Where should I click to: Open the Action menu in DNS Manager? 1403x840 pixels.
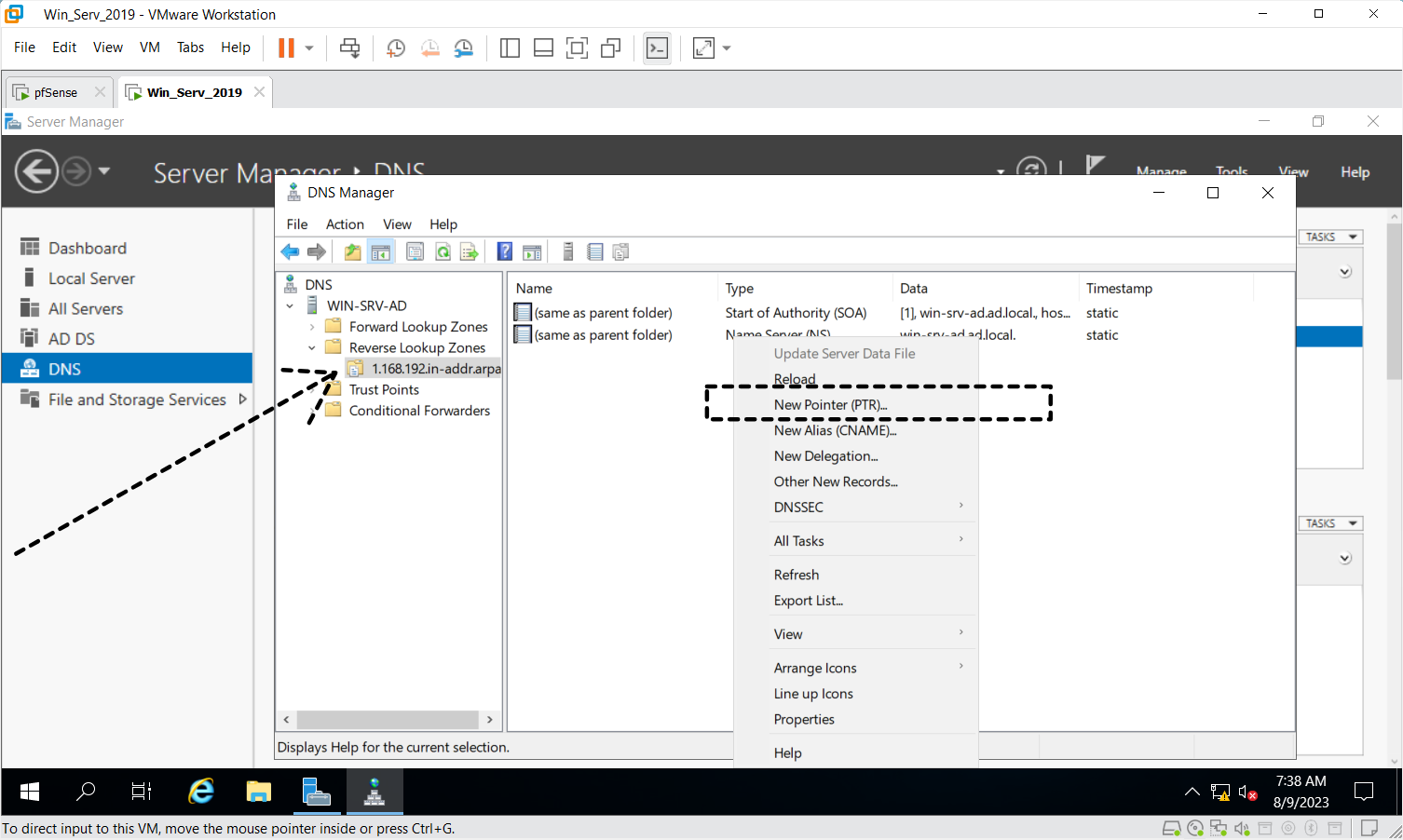[345, 224]
